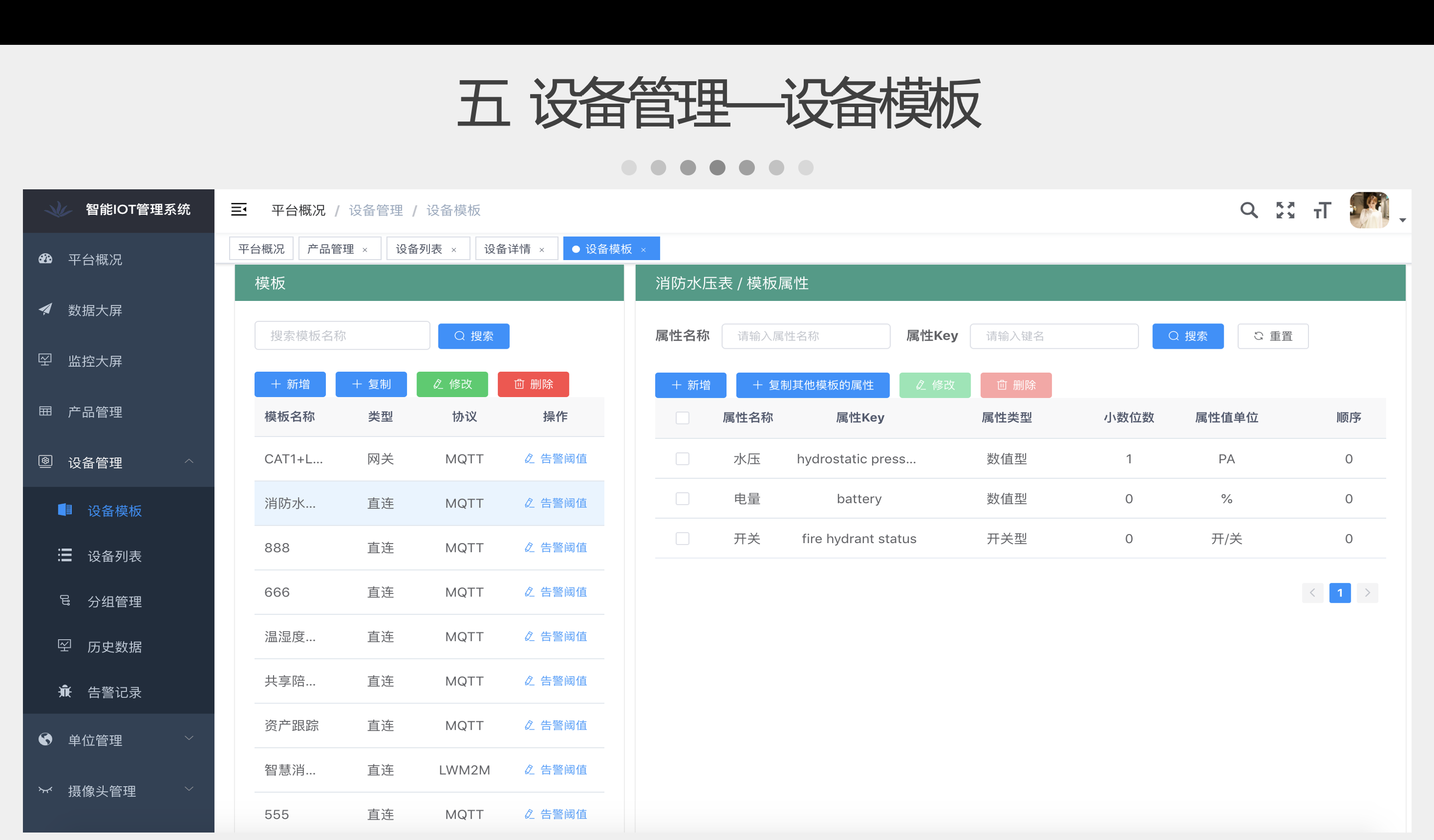Click the attribute panel 新增 button
The height and width of the screenshot is (840, 1434).
(x=690, y=385)
